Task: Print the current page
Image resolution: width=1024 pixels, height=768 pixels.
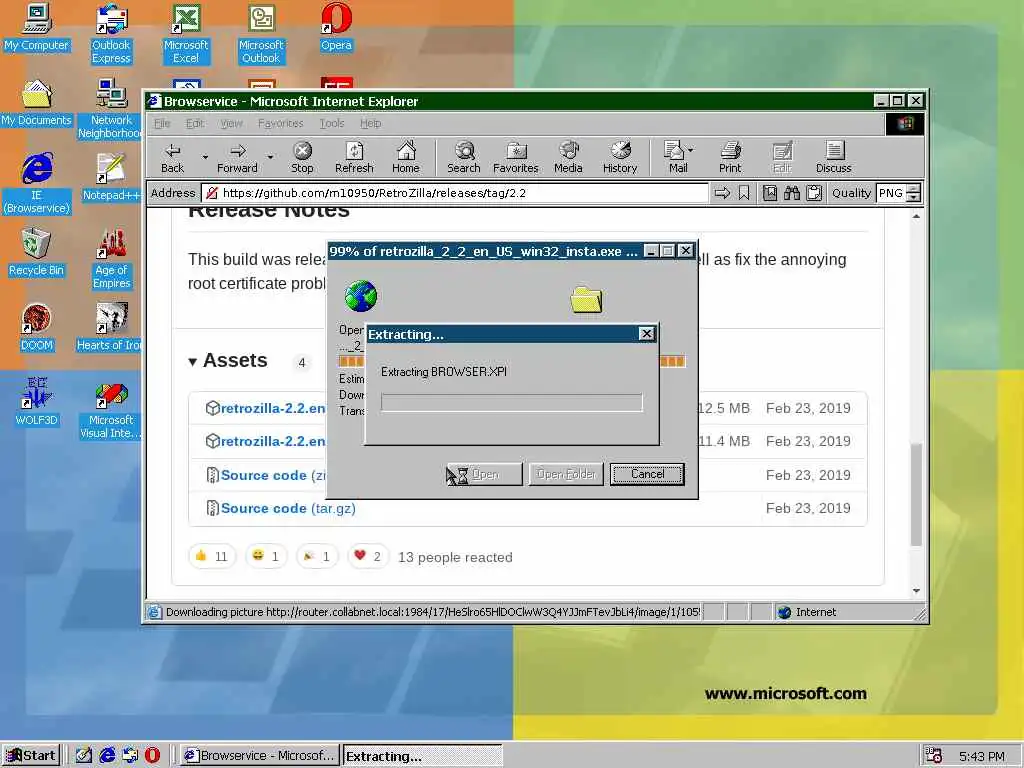Action: click(x=730, y=158)
